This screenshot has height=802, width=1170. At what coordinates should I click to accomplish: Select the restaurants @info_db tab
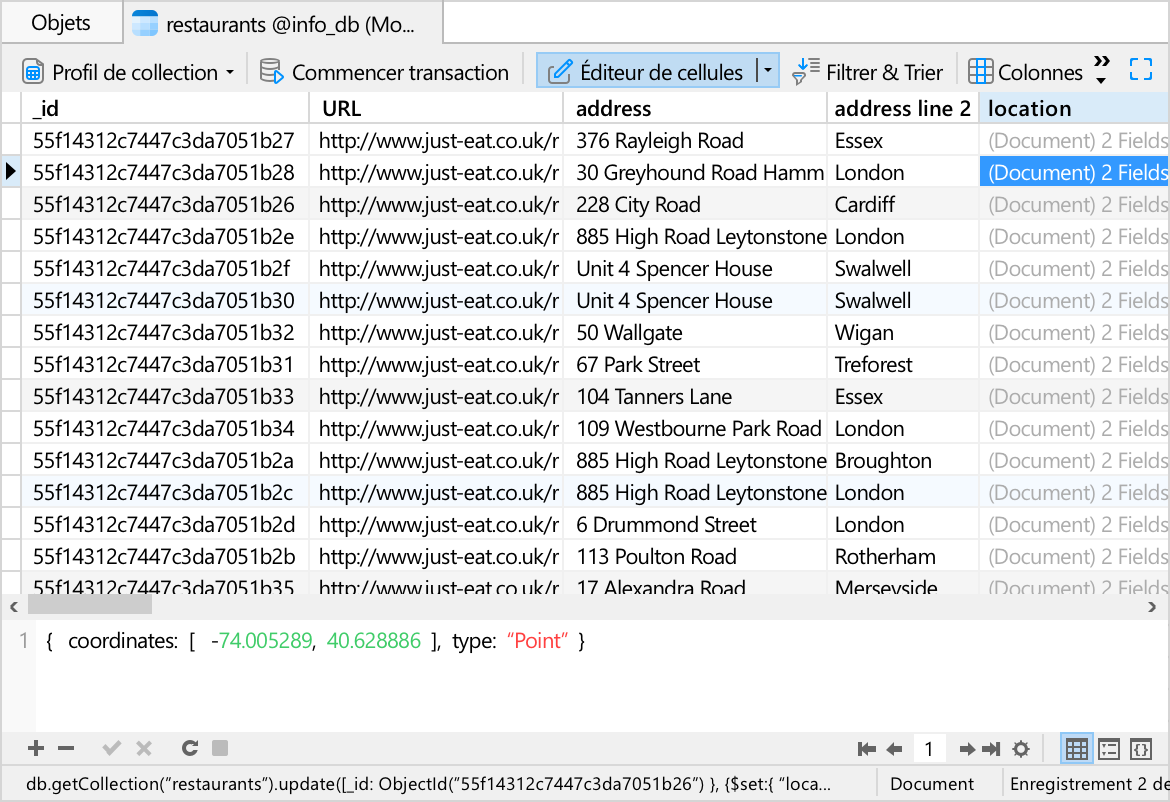[282, 24]
